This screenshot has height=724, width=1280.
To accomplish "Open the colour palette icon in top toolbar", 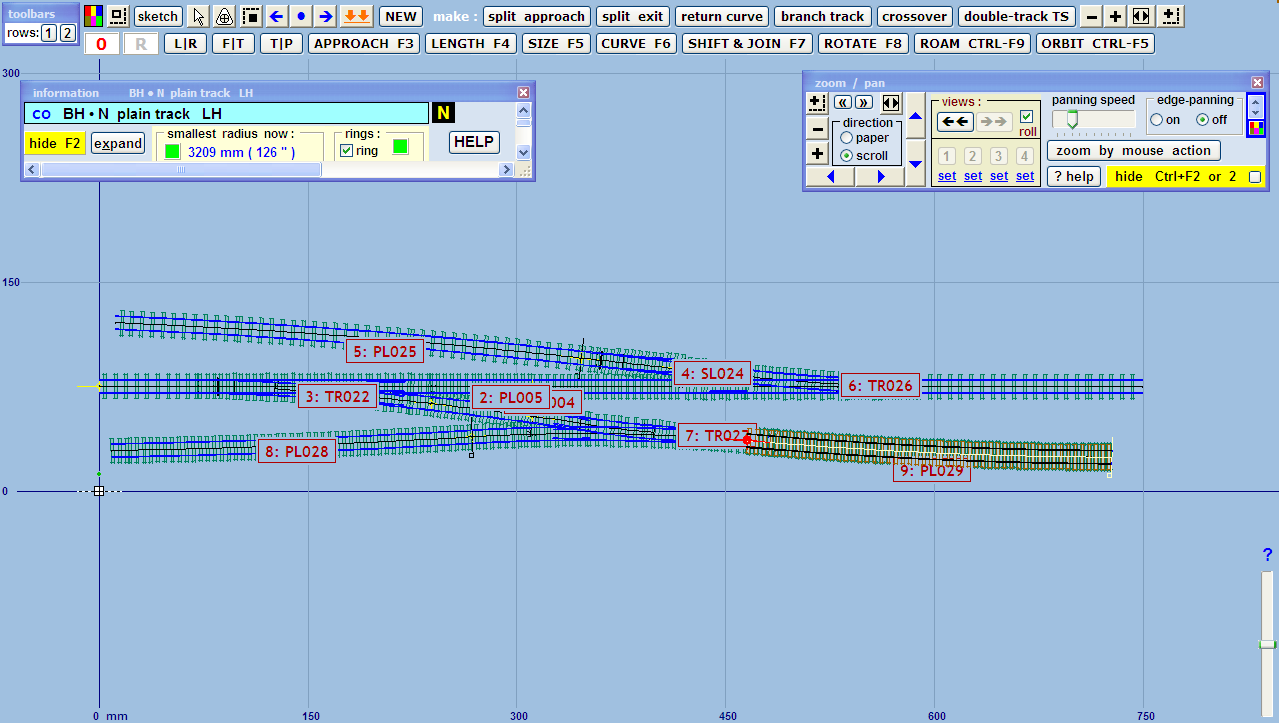I will [x=93, y=16].
